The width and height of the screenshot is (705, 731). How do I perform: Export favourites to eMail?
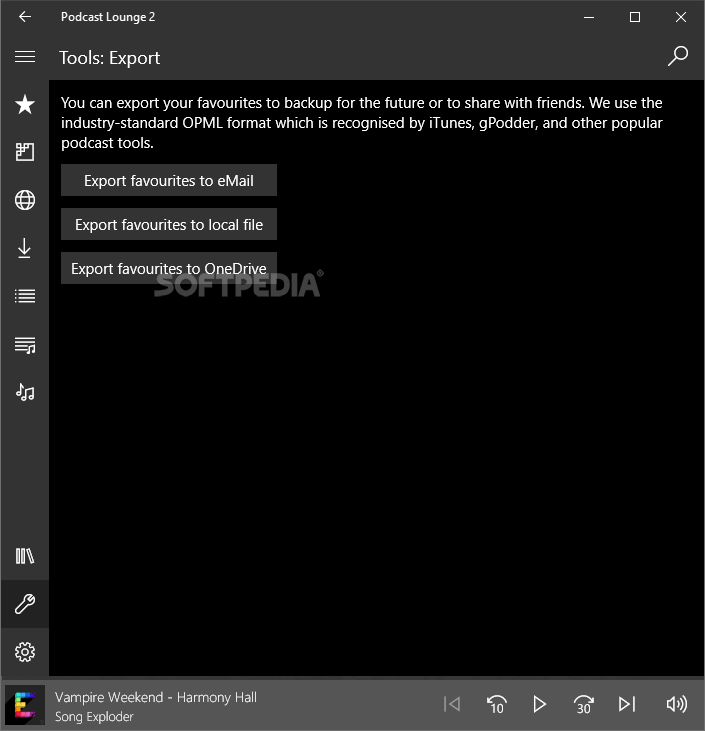click(169, 180)
